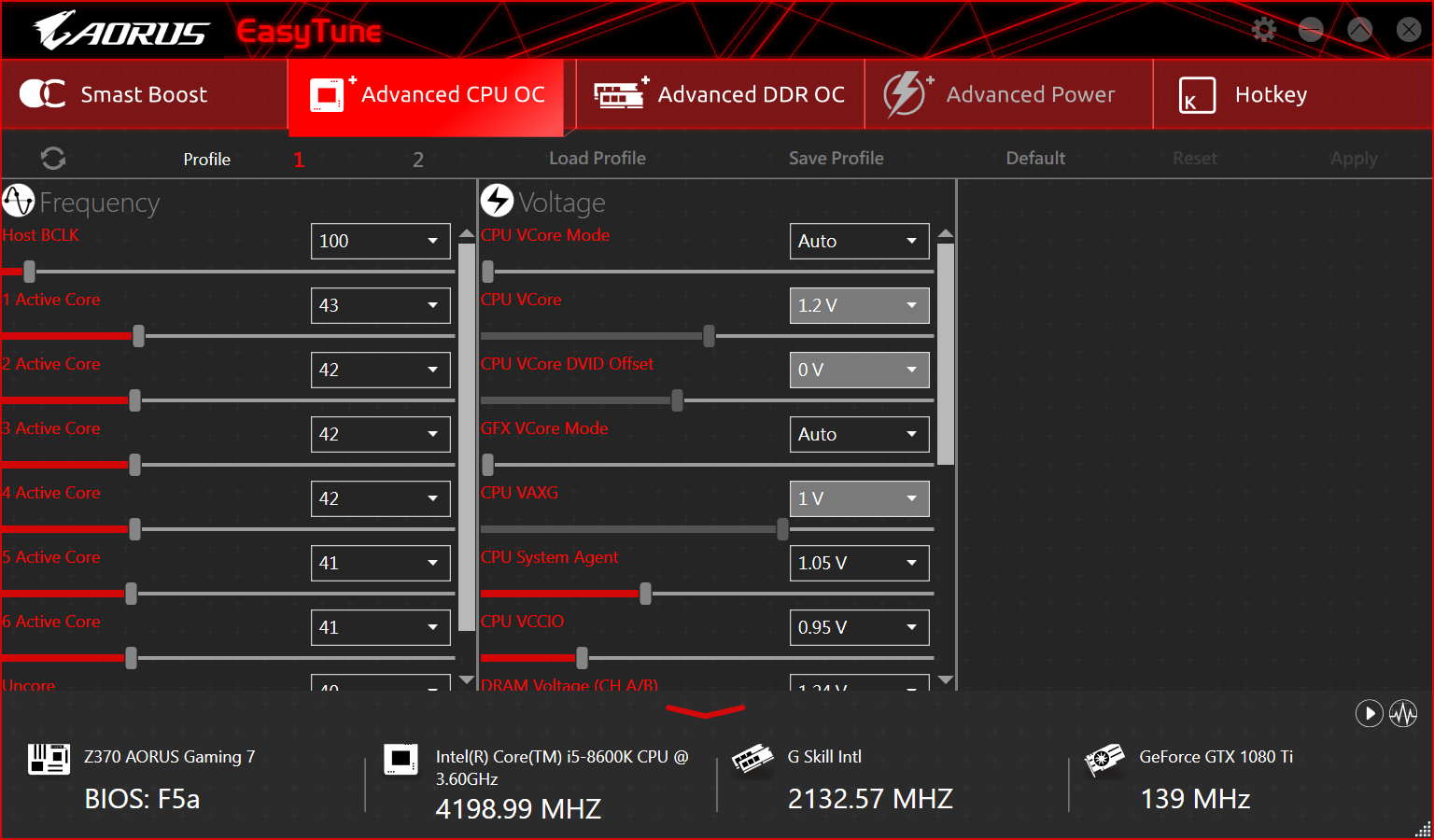Switch to the Hotkey tab
This screenshot has height=840, width=1434.
coord(1293,94)
